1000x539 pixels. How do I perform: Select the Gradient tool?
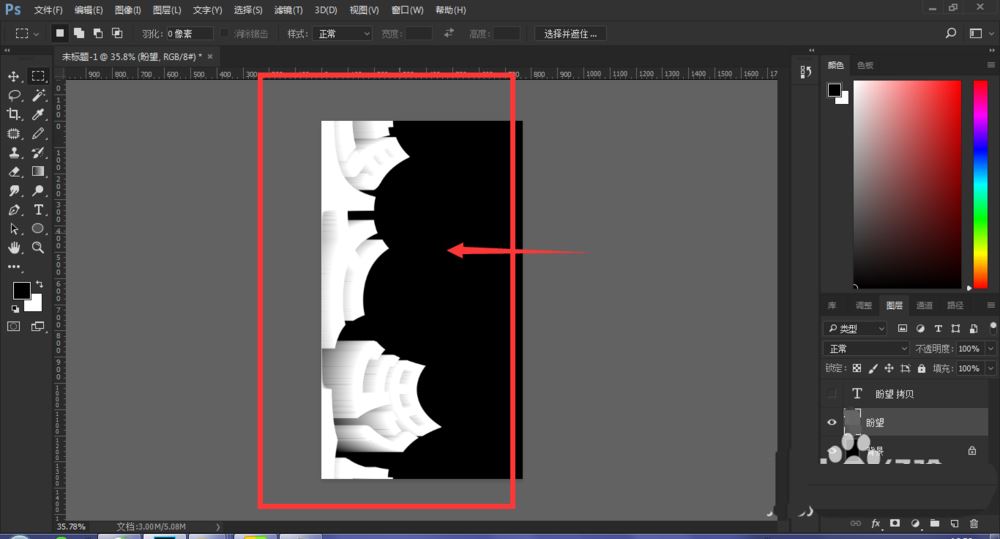(x=38, y=172)
